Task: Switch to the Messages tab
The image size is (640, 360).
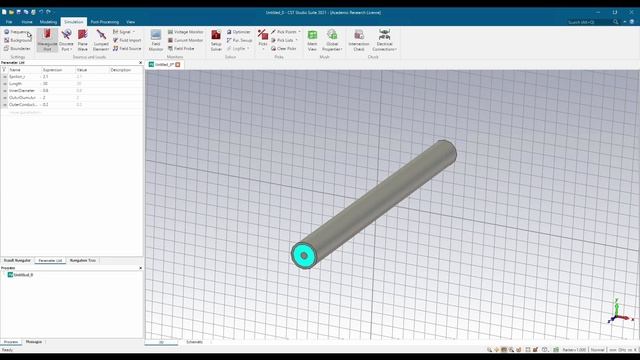Action: (34, 342)
